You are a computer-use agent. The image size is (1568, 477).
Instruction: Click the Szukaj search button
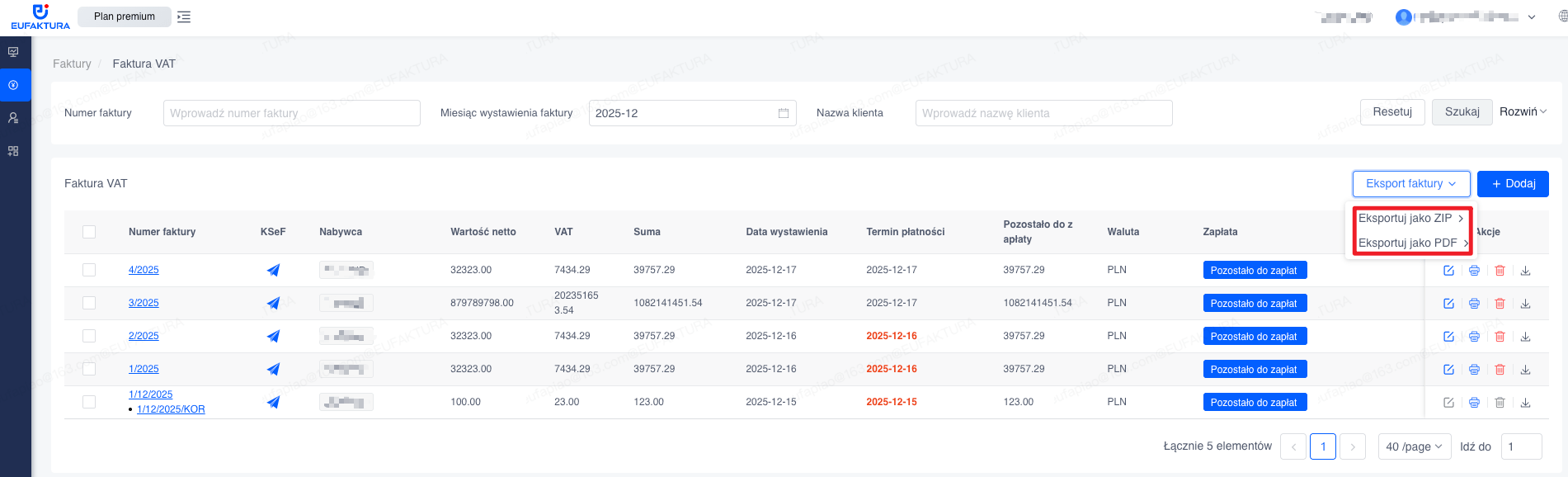point(1462,112)
